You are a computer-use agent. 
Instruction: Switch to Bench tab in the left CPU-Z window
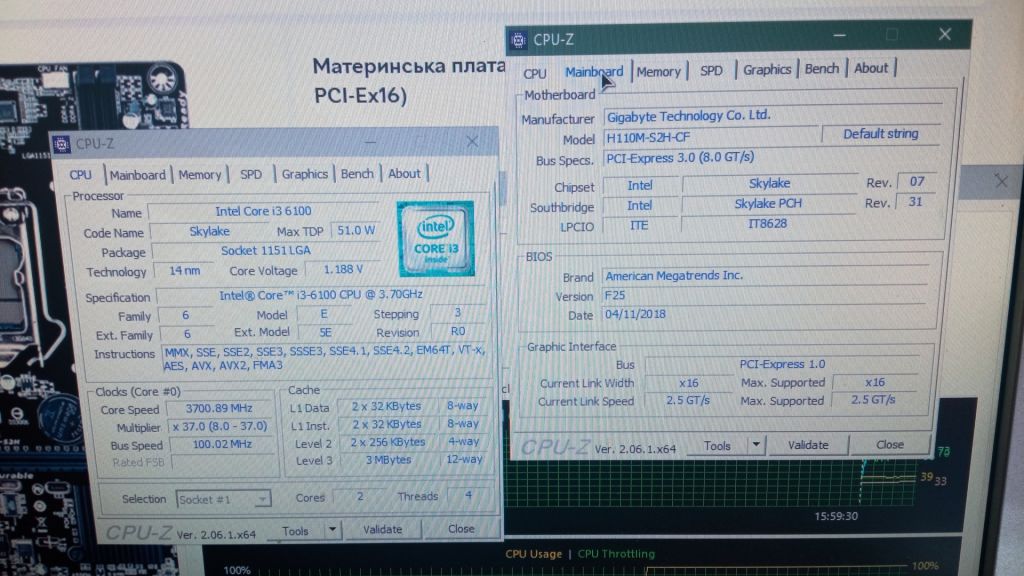[x=357, y=174]
